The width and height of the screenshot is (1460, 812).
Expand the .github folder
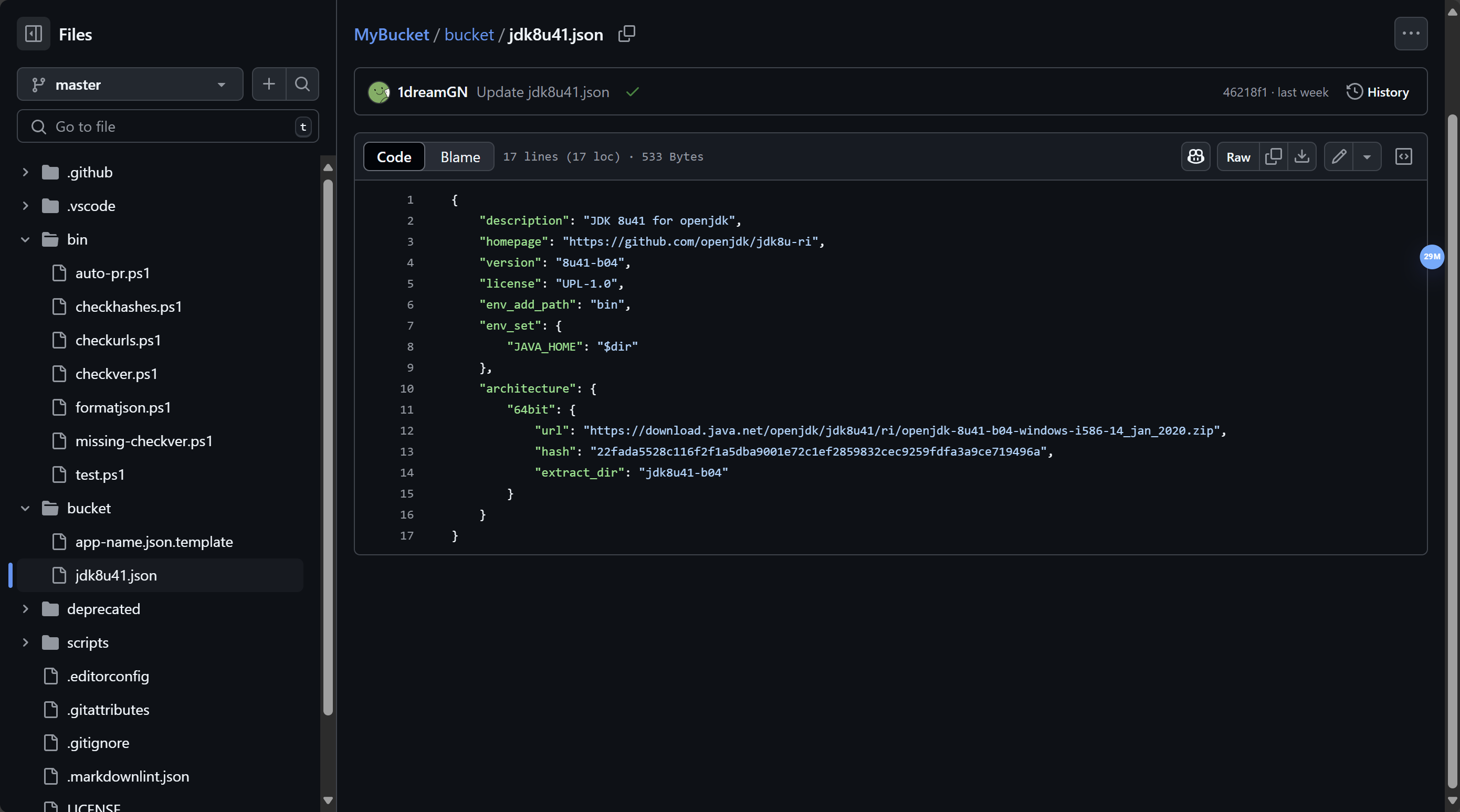[25, 172]
